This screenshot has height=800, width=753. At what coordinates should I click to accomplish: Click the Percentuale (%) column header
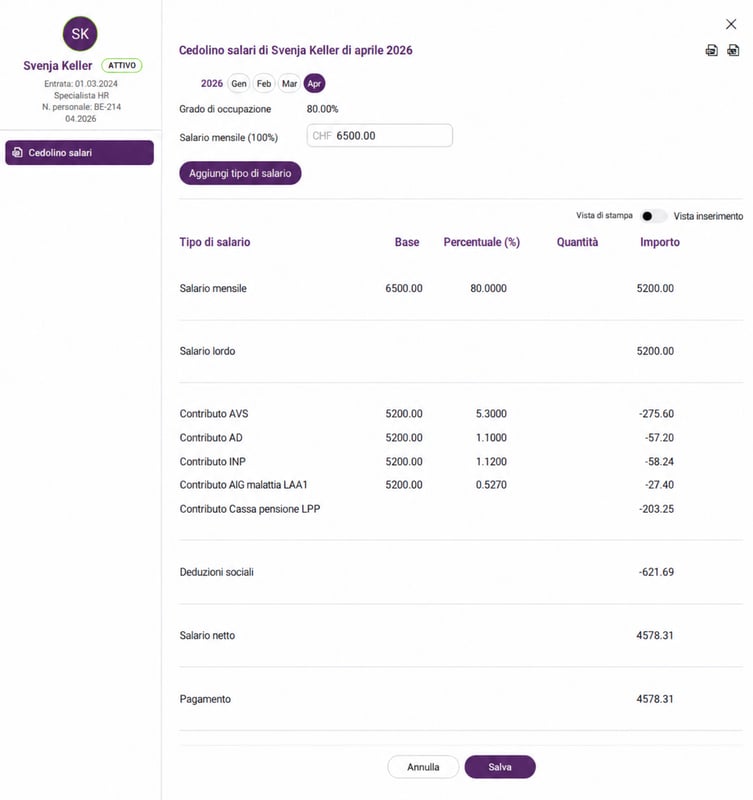[x=482, y=242]
